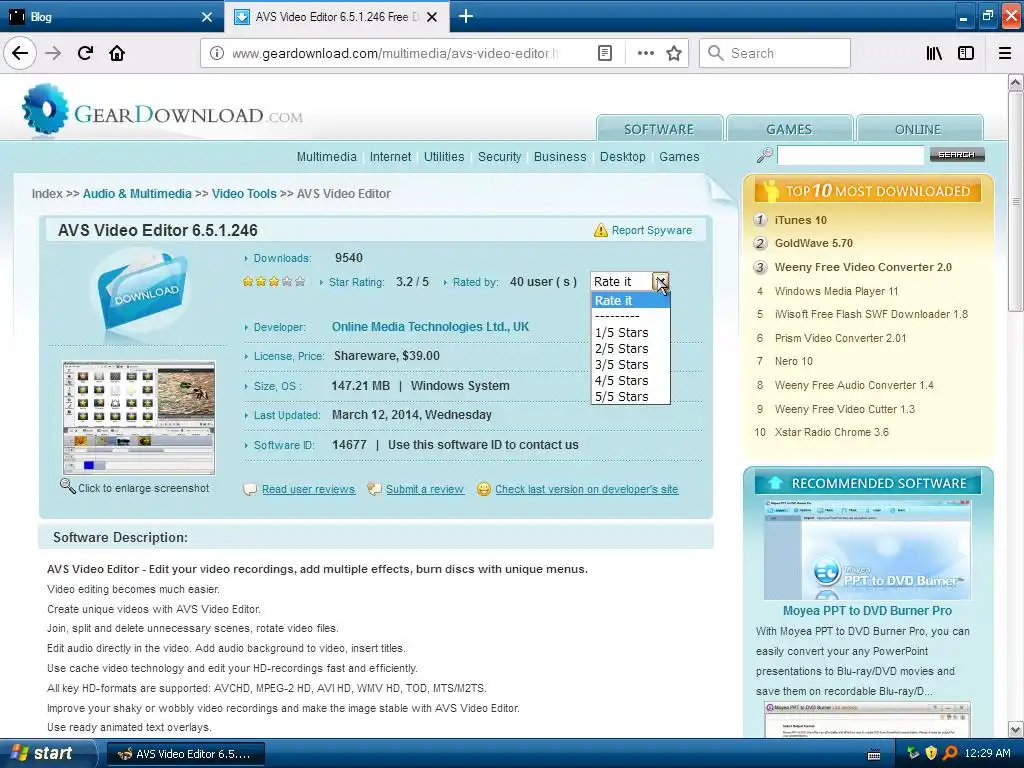
Task: Bookmark this page with the star
Action: pyautogui.click(x=674, y=53)
